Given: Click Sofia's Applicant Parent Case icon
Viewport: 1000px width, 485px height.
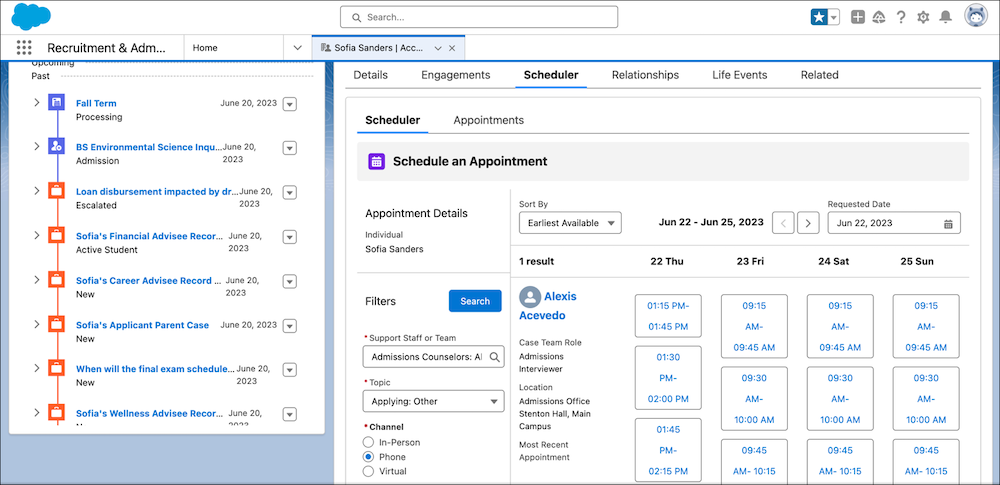Looking at the screenshot, I should (x=56, y=324).
